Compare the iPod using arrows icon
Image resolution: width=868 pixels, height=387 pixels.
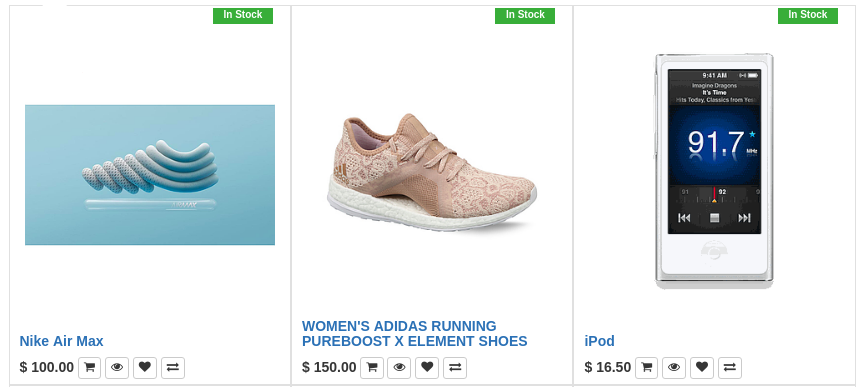pyautogui.click(x=730, y=368)
